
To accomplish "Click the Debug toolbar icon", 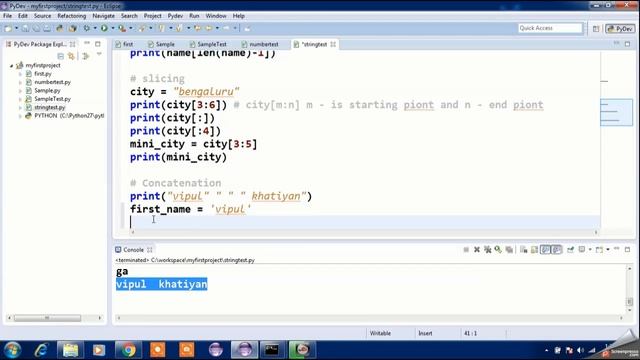I will [x=87, y=28].
